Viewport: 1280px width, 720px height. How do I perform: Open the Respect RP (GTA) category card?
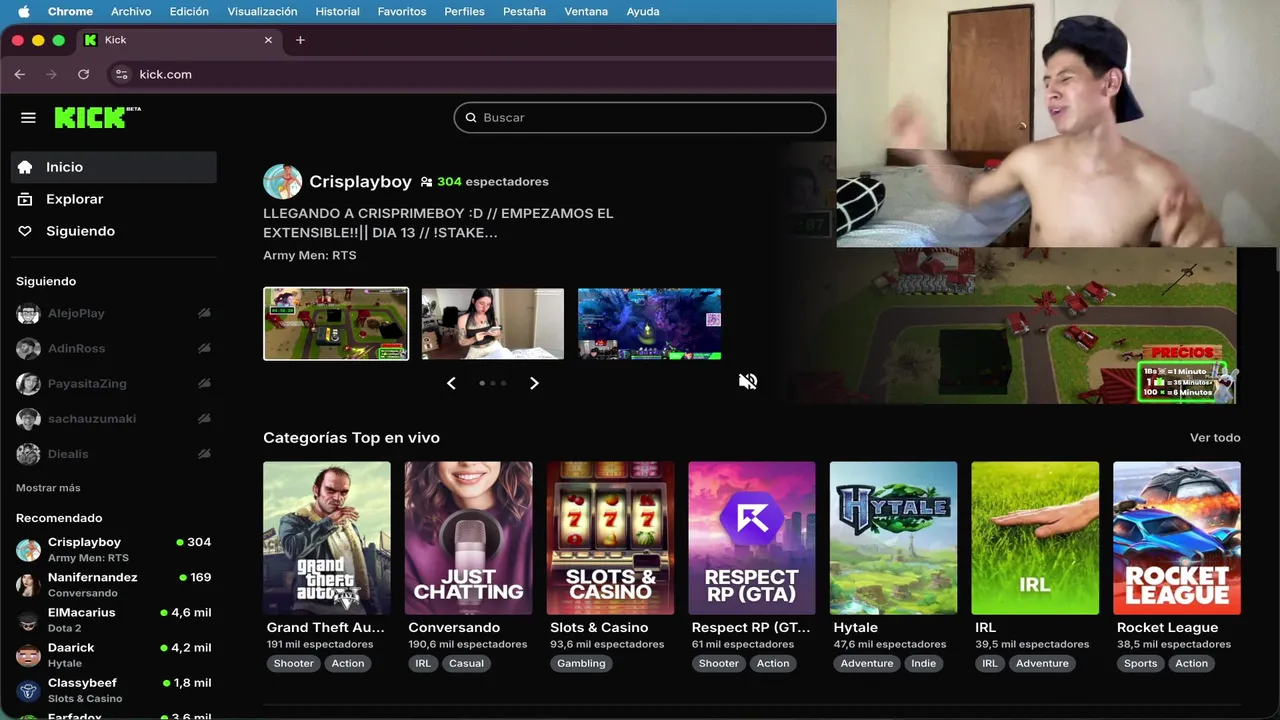(x=752, y=538)
